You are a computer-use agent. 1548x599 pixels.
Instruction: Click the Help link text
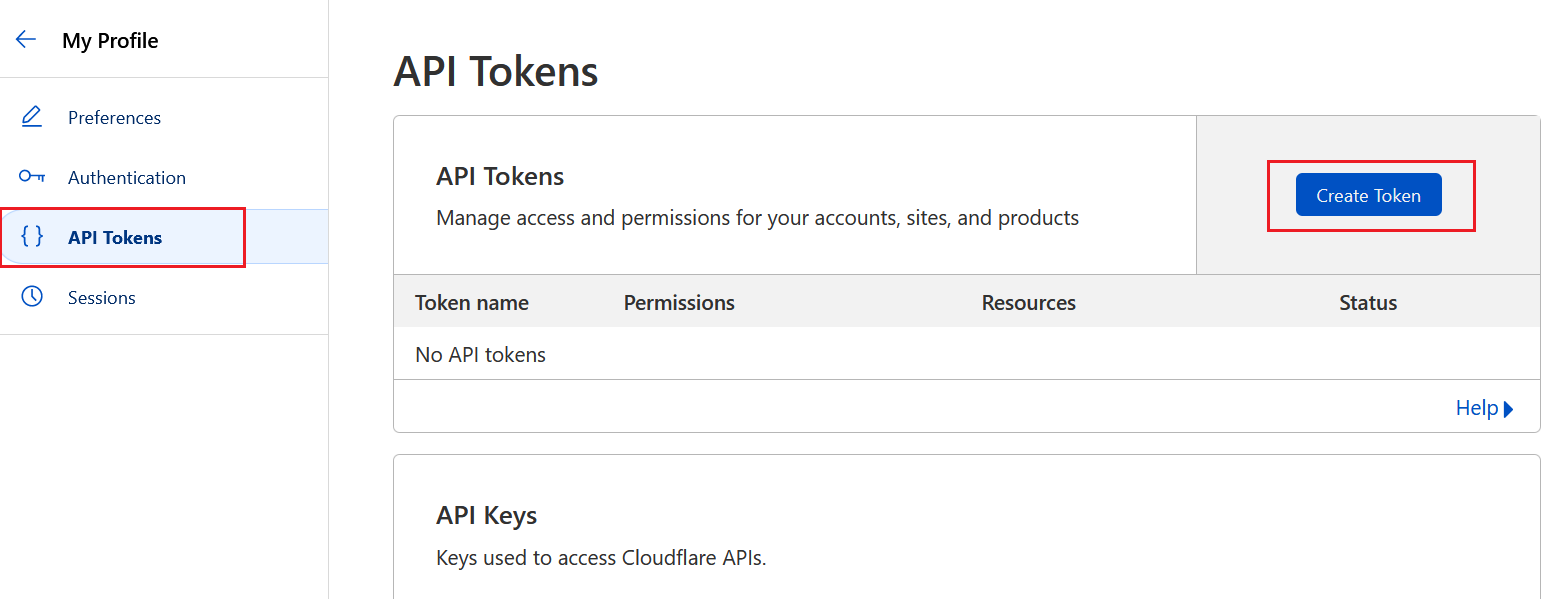(x=1476, y=408)
